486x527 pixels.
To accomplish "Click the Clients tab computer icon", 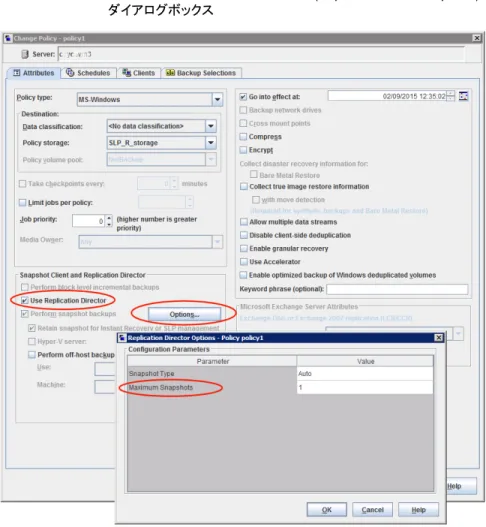I will coord(126,73).
